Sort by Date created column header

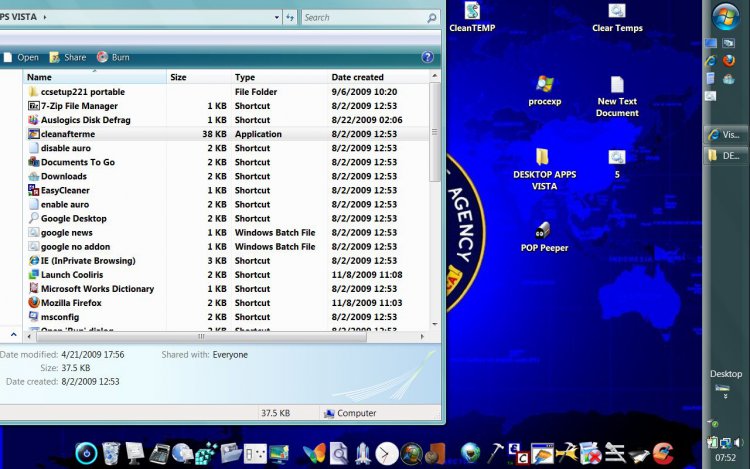click(x=378, y=77)
